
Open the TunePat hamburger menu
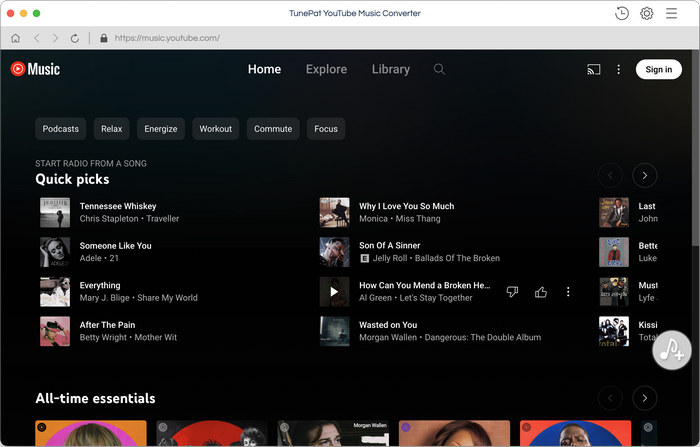coord(671,13)
